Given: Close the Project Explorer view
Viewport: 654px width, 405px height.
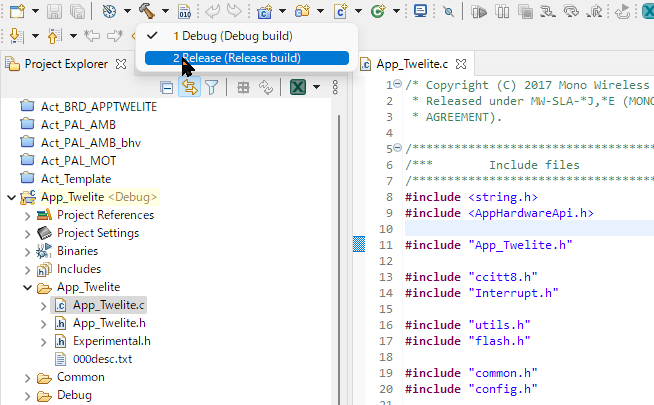Looking at the screenshot, I should click(121, 64).
